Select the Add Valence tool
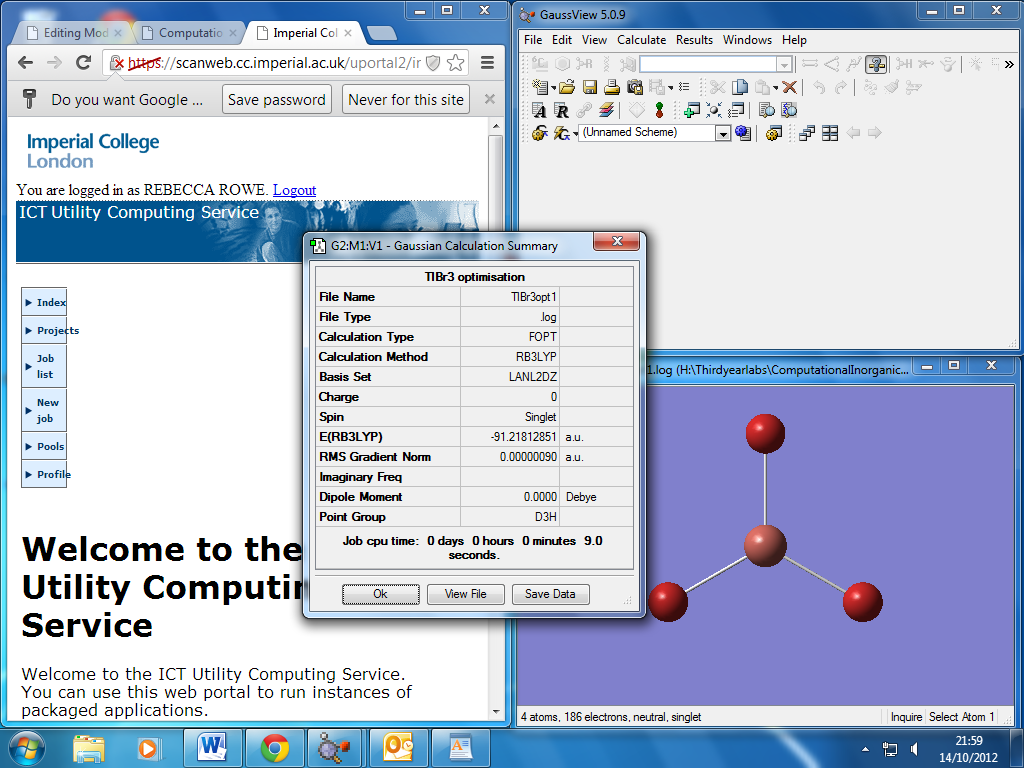 pos(904,63)
